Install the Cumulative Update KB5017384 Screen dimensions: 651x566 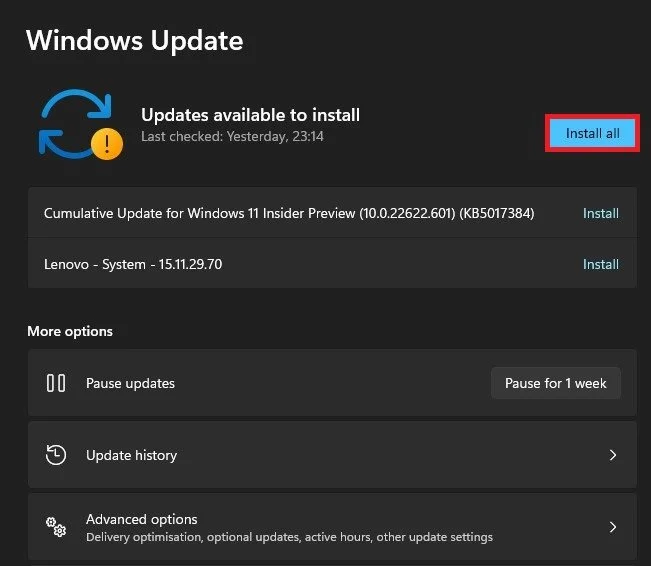[x=601, y=213]
